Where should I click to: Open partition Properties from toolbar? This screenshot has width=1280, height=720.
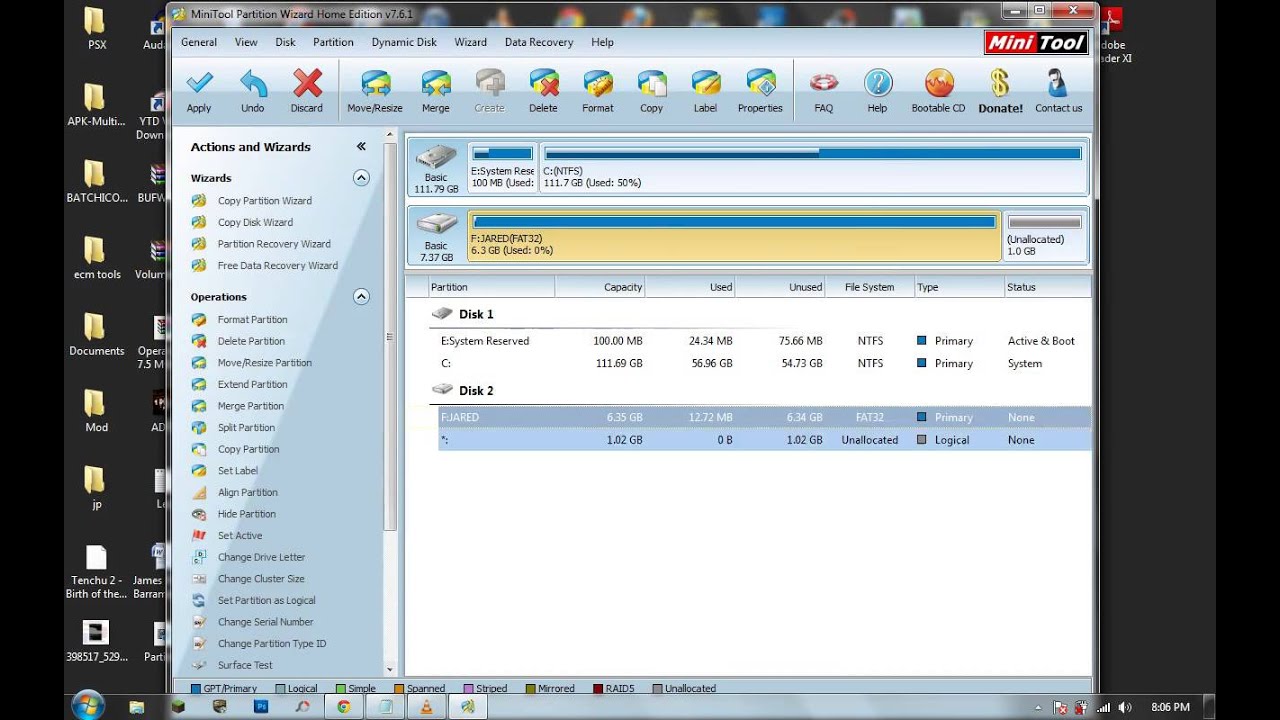point(760,91)
